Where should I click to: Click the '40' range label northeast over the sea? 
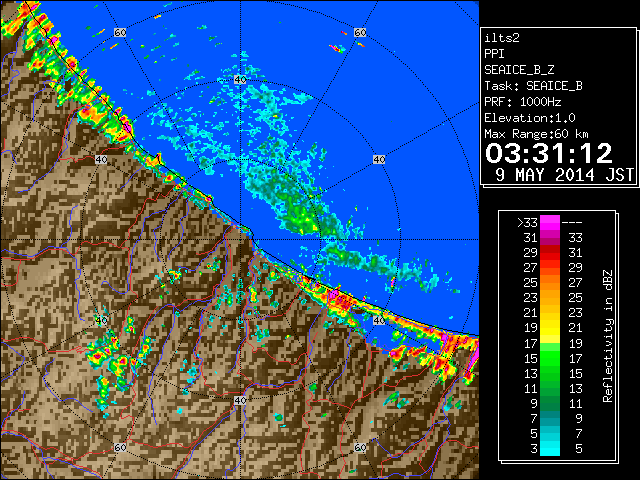[x=379, y=159]
